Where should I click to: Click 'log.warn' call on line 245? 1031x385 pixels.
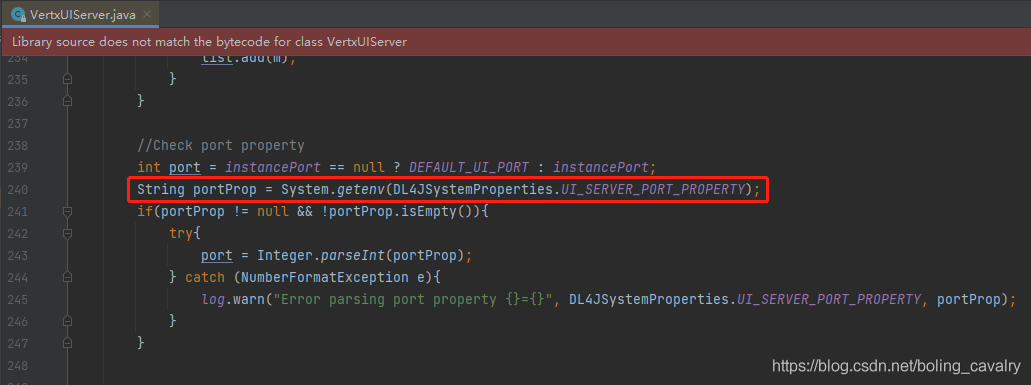coord(233,300)
